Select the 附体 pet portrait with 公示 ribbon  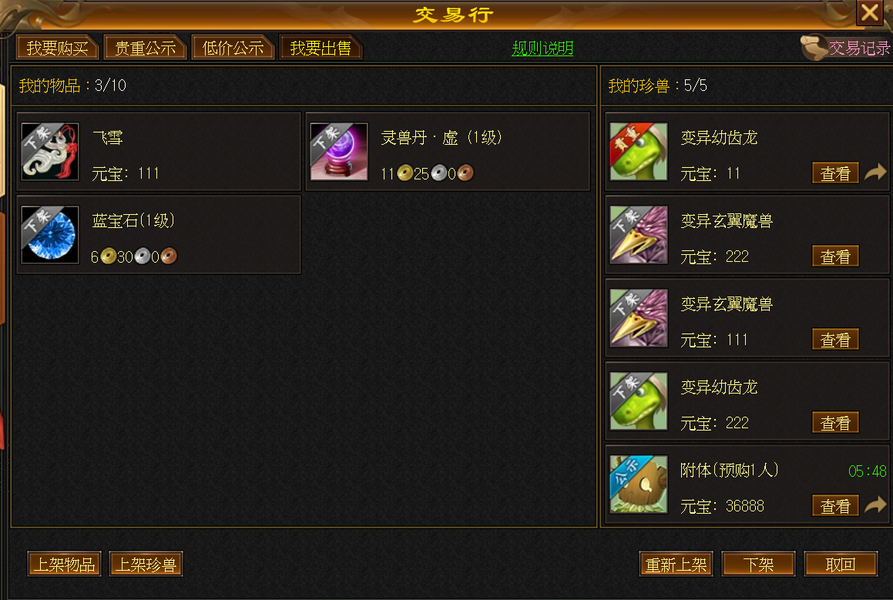[x=638, y=484]
